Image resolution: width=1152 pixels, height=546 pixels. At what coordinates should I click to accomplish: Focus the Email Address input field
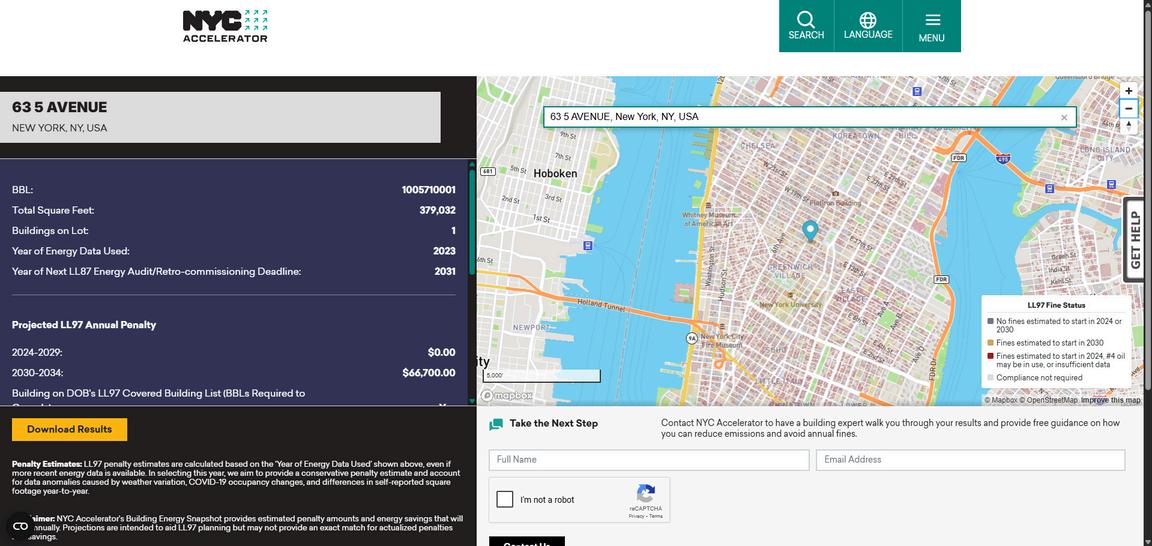pyautogui.click(x=970, y=460)
